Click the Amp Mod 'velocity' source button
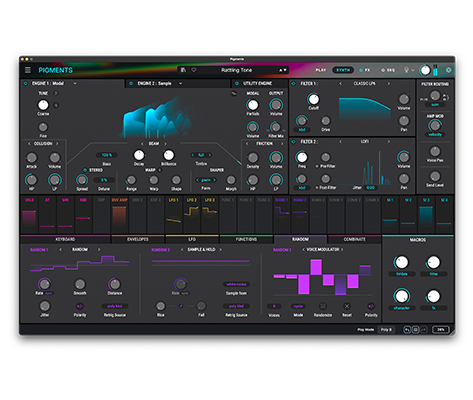 point(435,135)
